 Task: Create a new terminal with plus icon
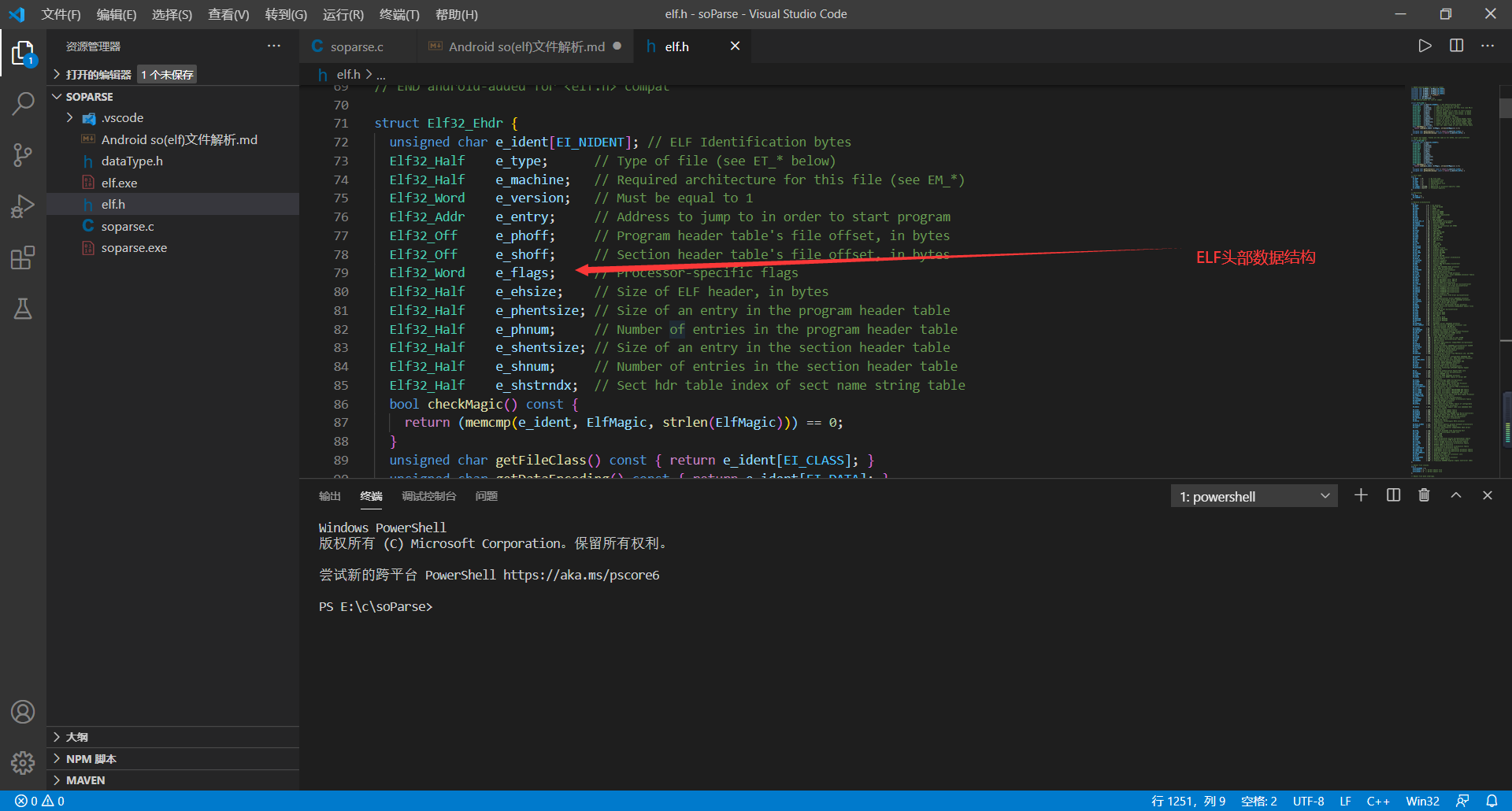pos(1361,495)
